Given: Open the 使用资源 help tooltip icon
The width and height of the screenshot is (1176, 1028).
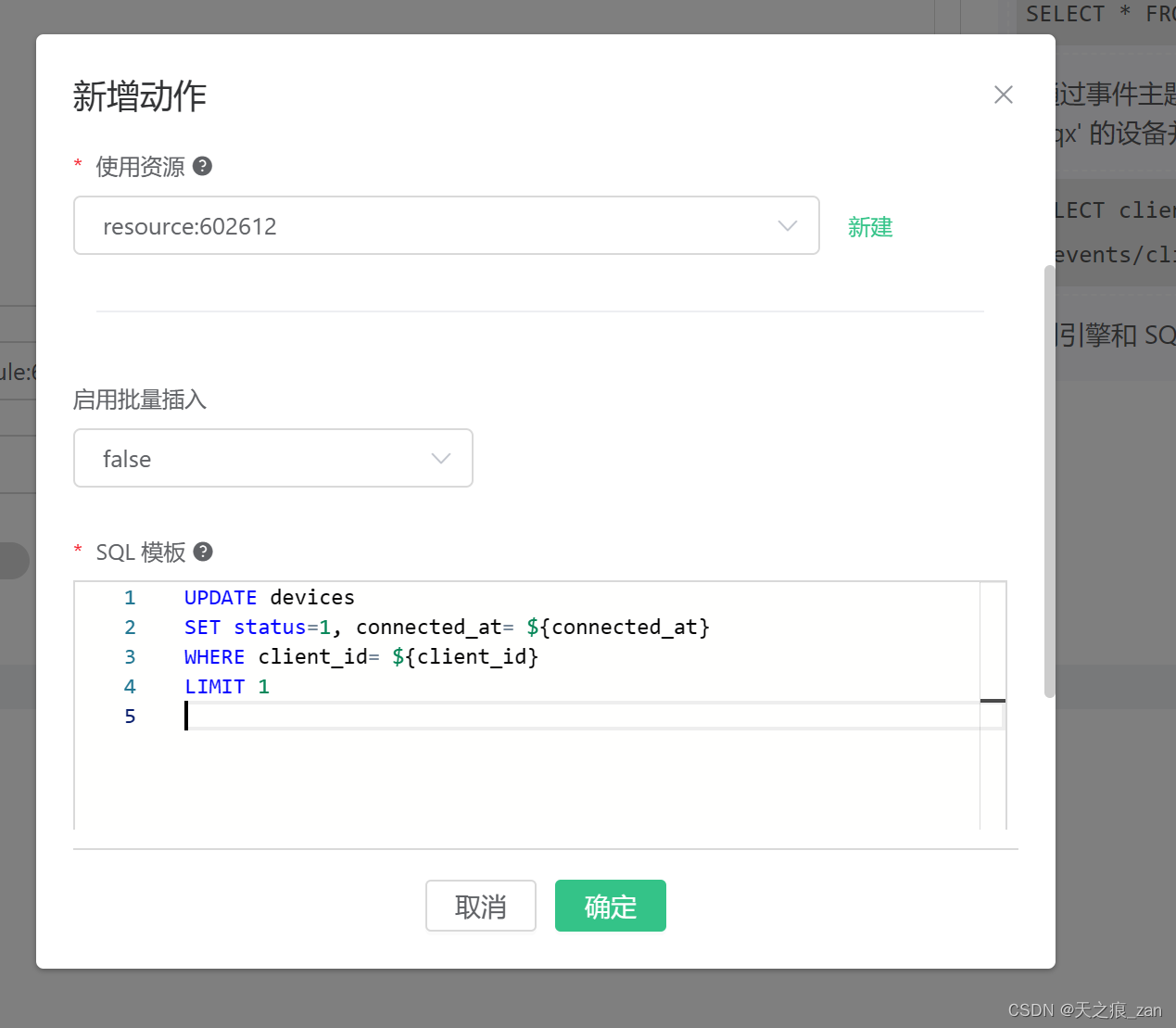Looking at the screenshot, I should (202, 166).
